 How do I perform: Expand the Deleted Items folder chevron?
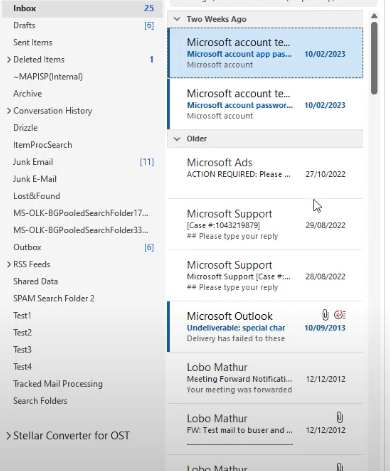(x=9, y=60)
